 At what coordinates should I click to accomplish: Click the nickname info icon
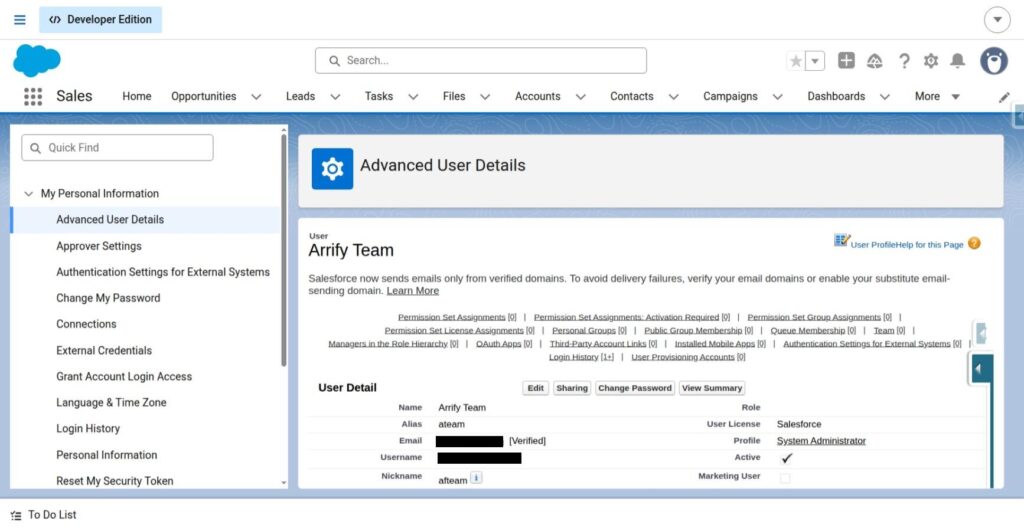coord(476,478)
